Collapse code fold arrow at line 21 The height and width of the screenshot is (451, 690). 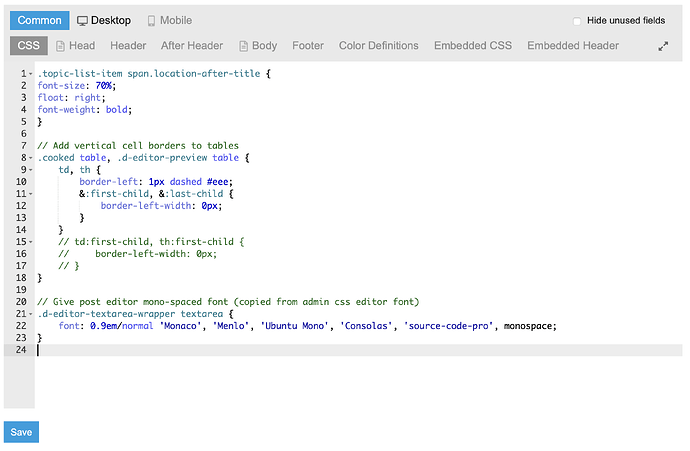point(30,314)
